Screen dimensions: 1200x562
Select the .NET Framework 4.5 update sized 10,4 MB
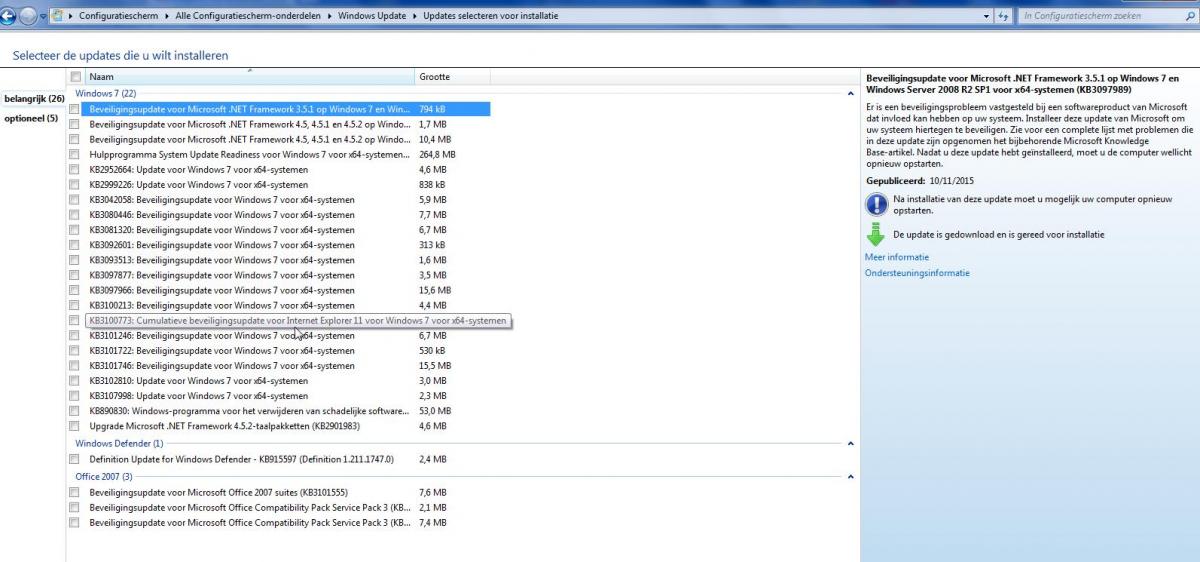tap(280, 139)
